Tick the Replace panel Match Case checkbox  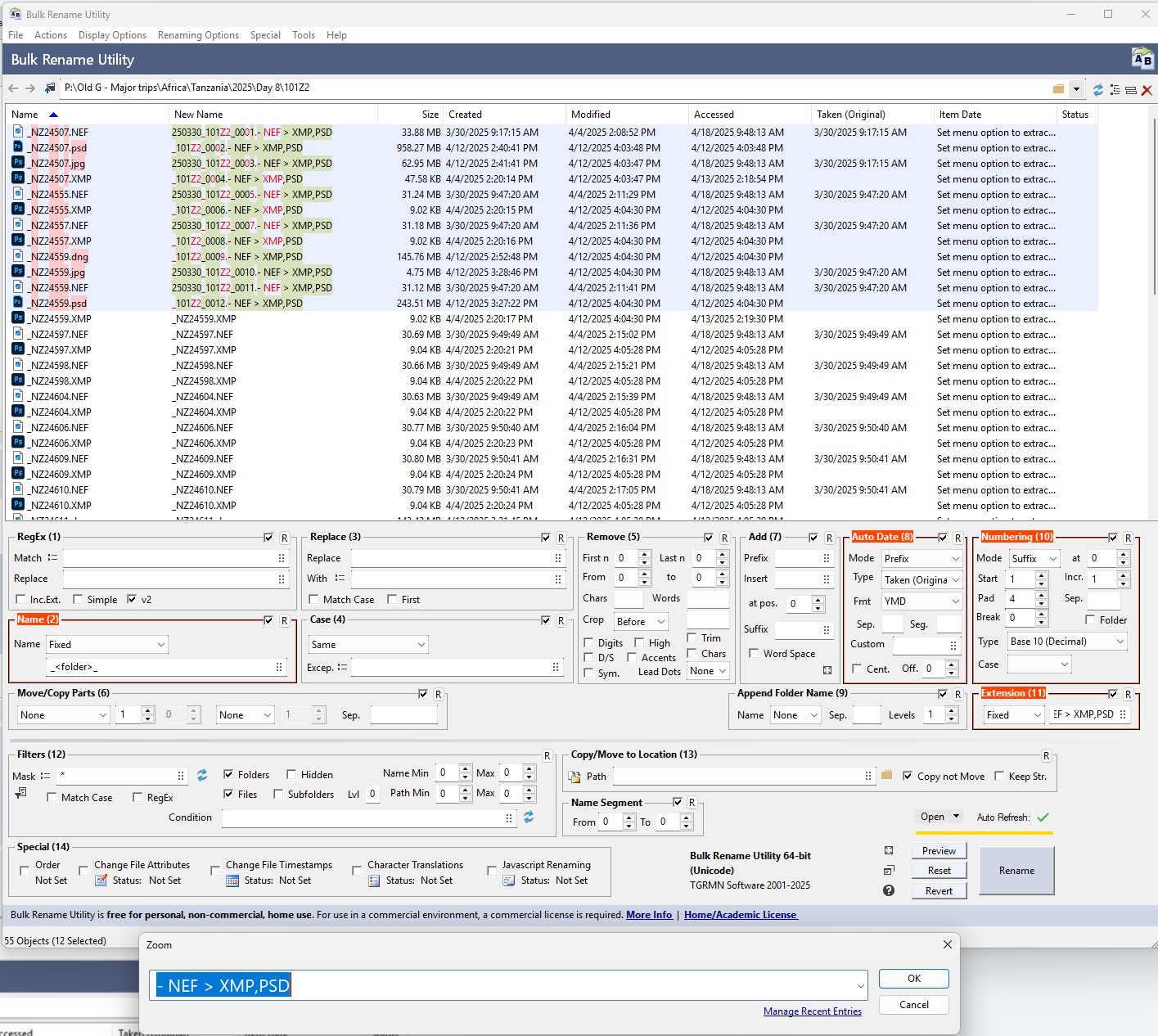pos(313,600)
